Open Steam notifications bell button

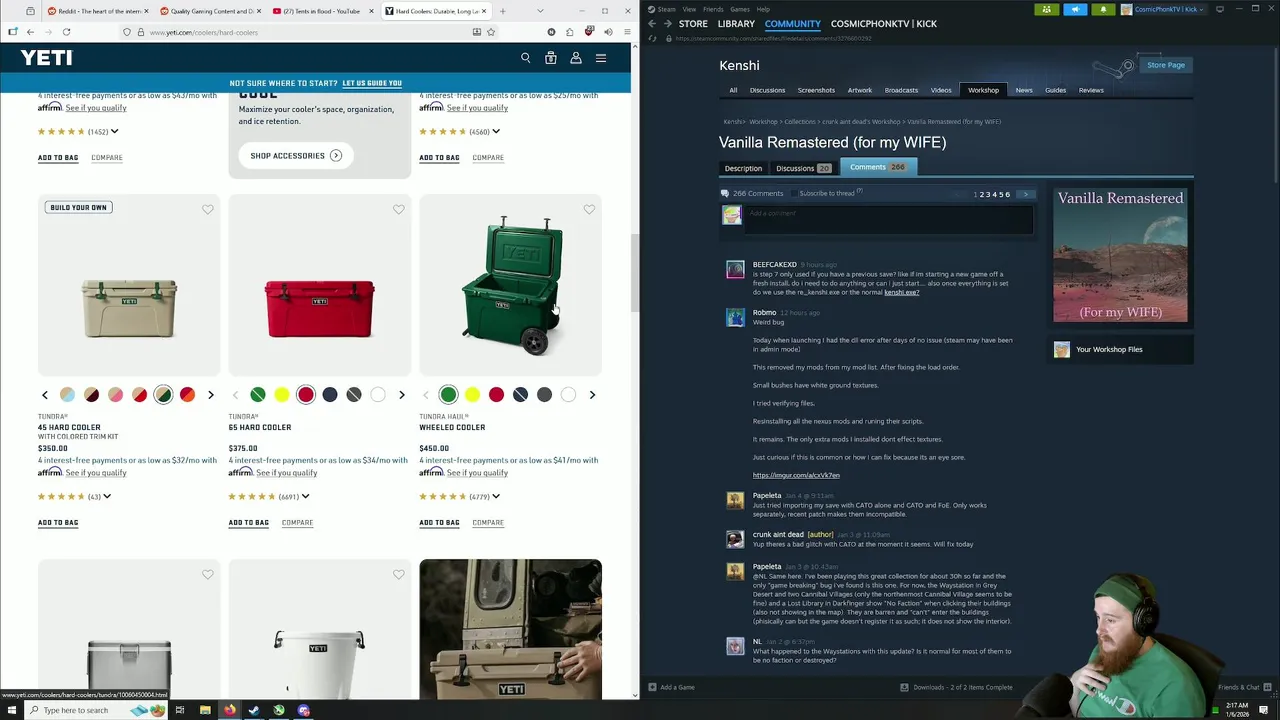coord(1103,9)
